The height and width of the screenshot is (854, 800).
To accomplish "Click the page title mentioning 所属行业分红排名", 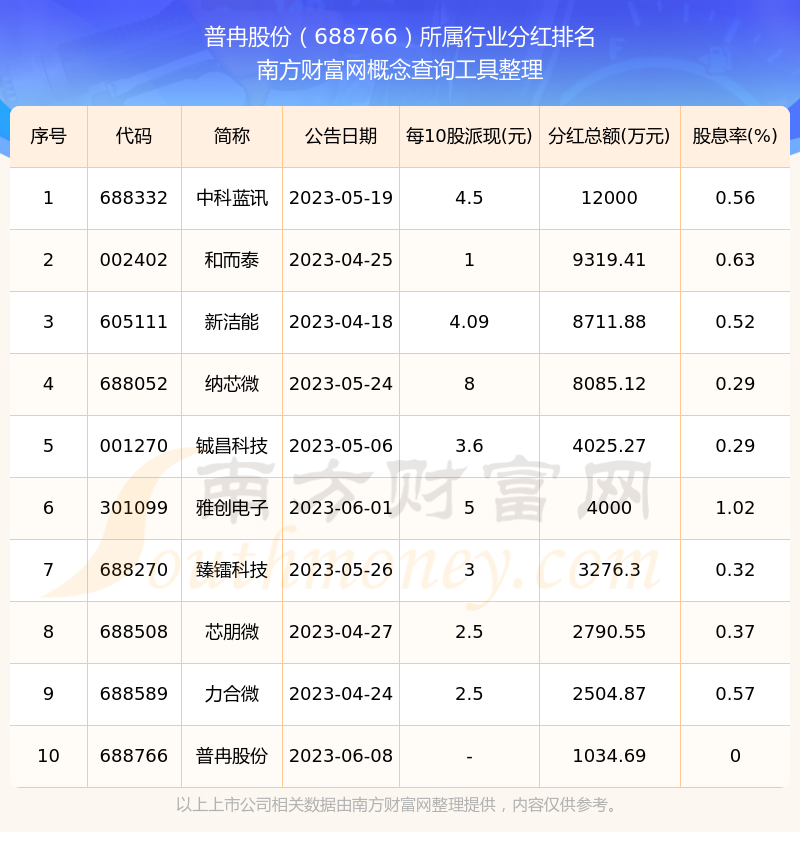I will tap(400, 37).
